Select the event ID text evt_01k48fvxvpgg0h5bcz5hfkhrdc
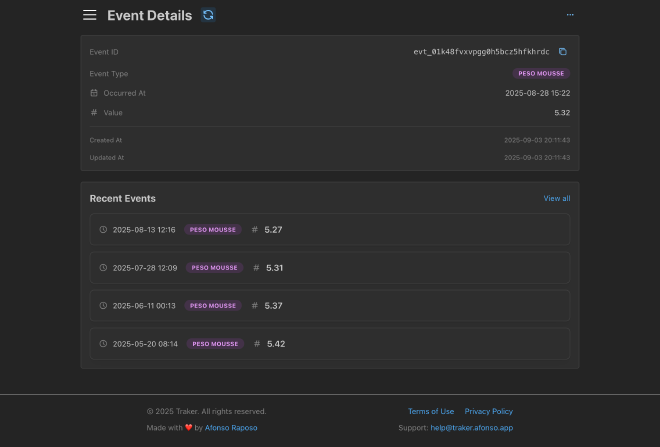The width and height of the screenshot is (660, 447). click(x=481, y=52)
